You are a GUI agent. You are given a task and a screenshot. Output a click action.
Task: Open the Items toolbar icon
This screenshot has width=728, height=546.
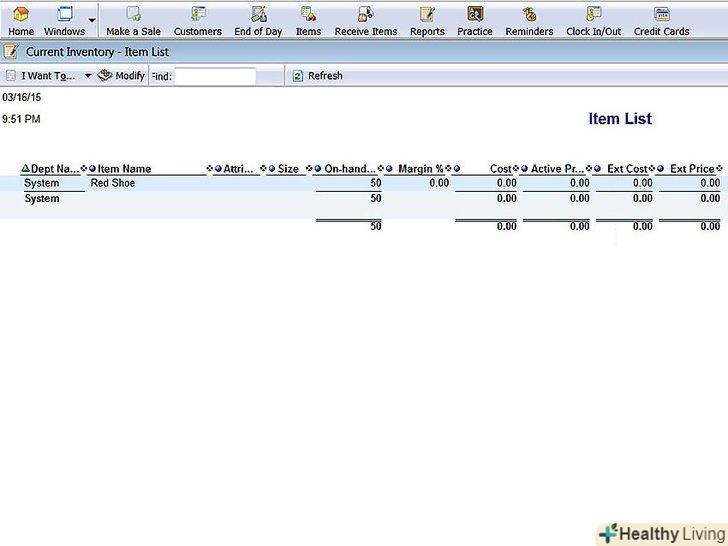(308, 20)
